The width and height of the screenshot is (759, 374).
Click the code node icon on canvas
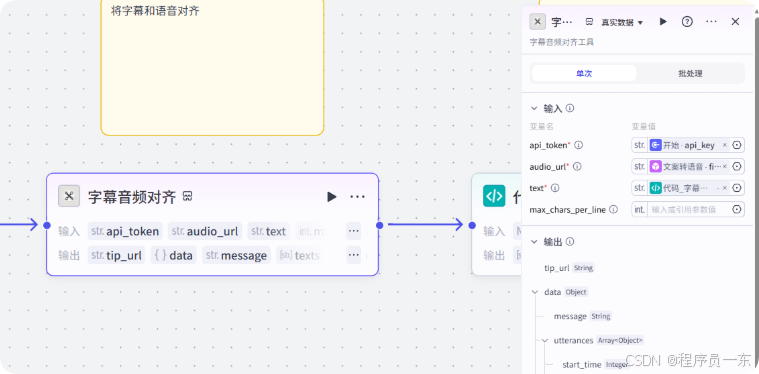coord(494,196)
